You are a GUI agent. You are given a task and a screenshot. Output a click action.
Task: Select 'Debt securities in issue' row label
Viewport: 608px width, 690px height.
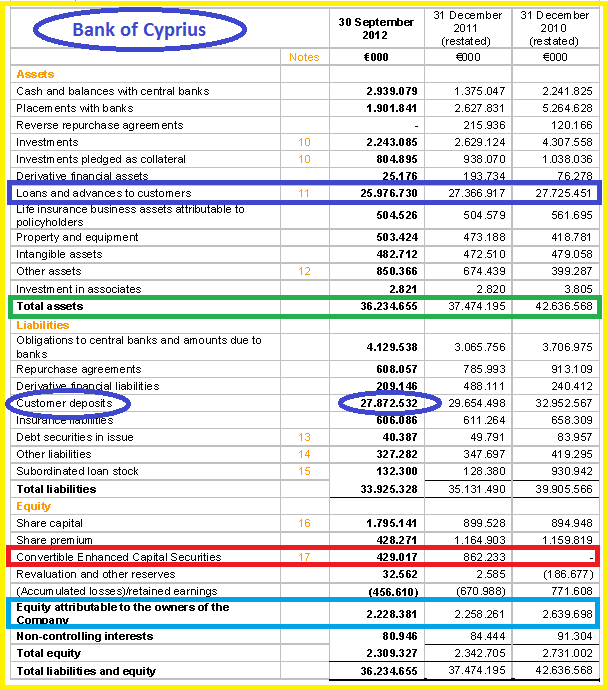75,437
